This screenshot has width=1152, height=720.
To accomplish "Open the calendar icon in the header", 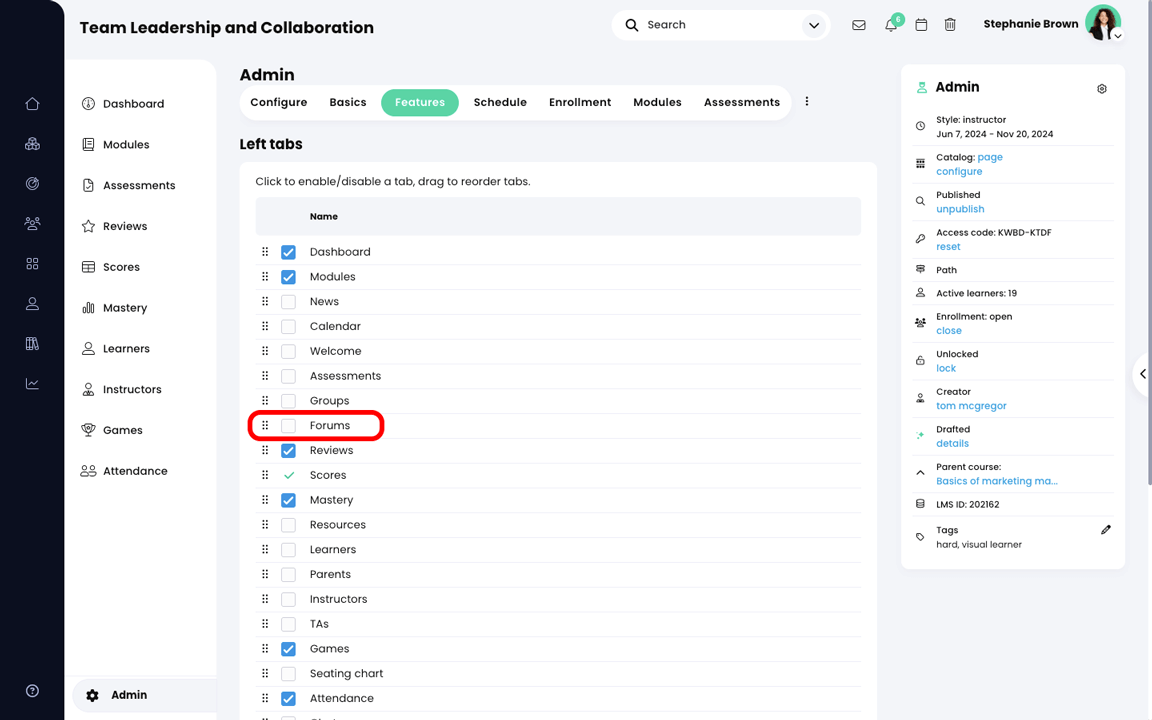I will pos(921,25).
